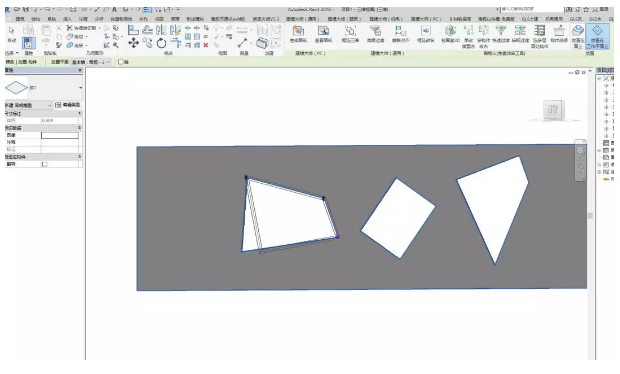Click the filter funnel ribbon icon
Image resolution: width=620 pixels, height=374 pixels.
coord(501,30)
